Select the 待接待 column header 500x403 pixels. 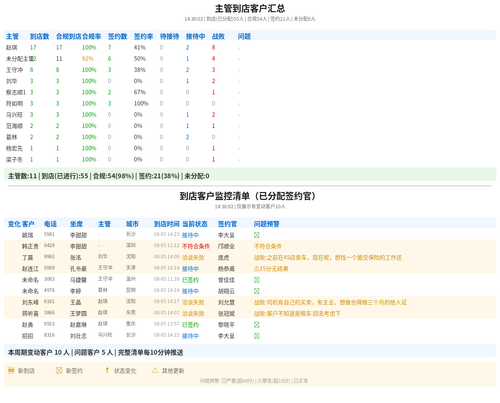(x=169, y=36)
